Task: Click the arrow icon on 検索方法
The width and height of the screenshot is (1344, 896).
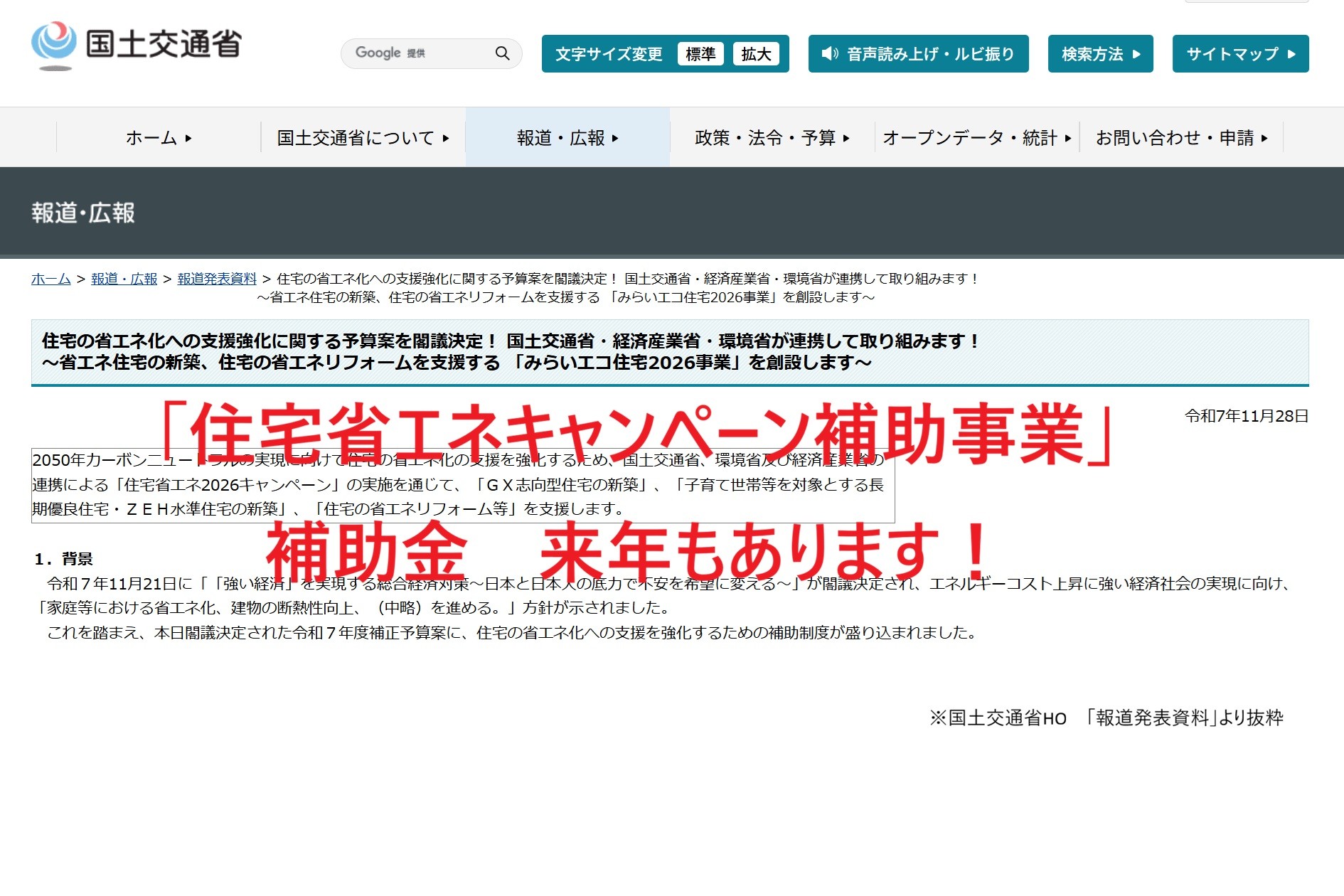Action: 1136,54
